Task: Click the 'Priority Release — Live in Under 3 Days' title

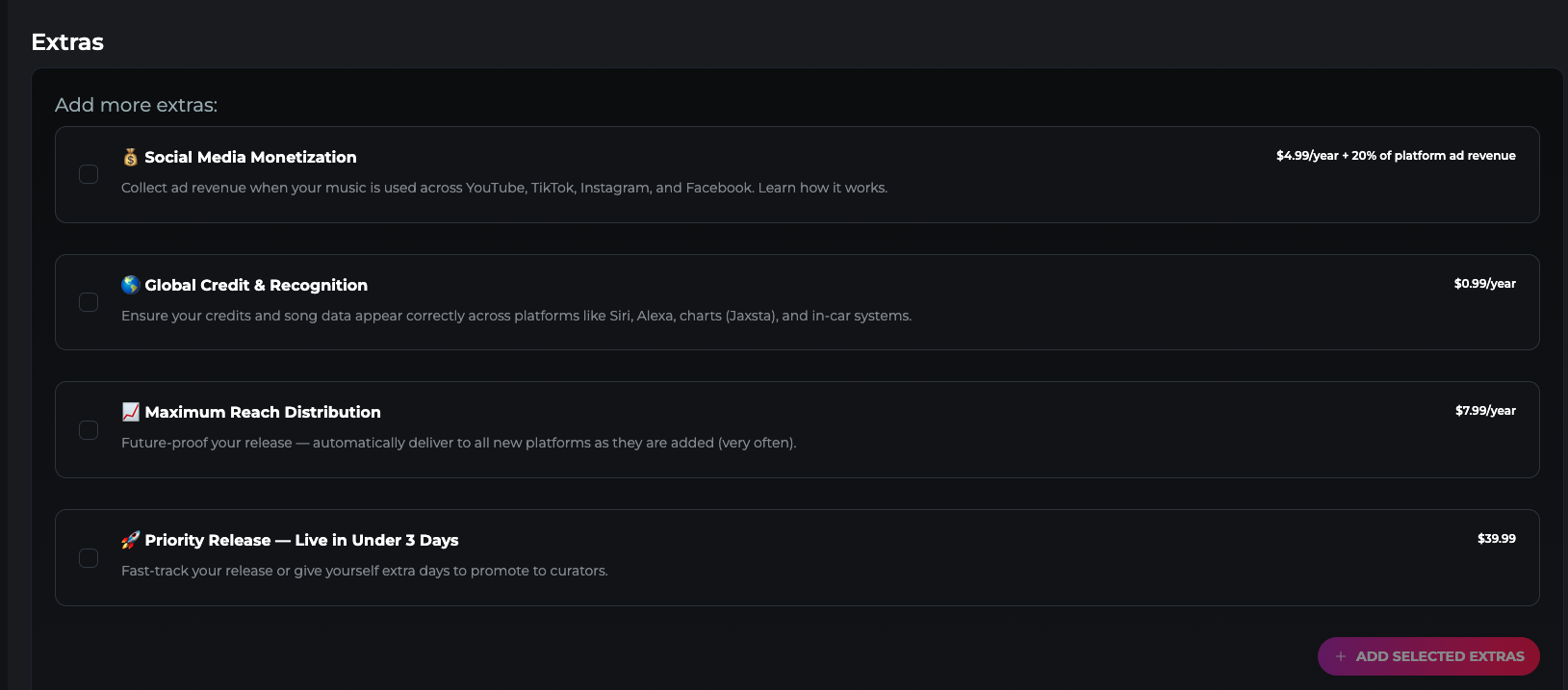Action: (x=301, y=540)
